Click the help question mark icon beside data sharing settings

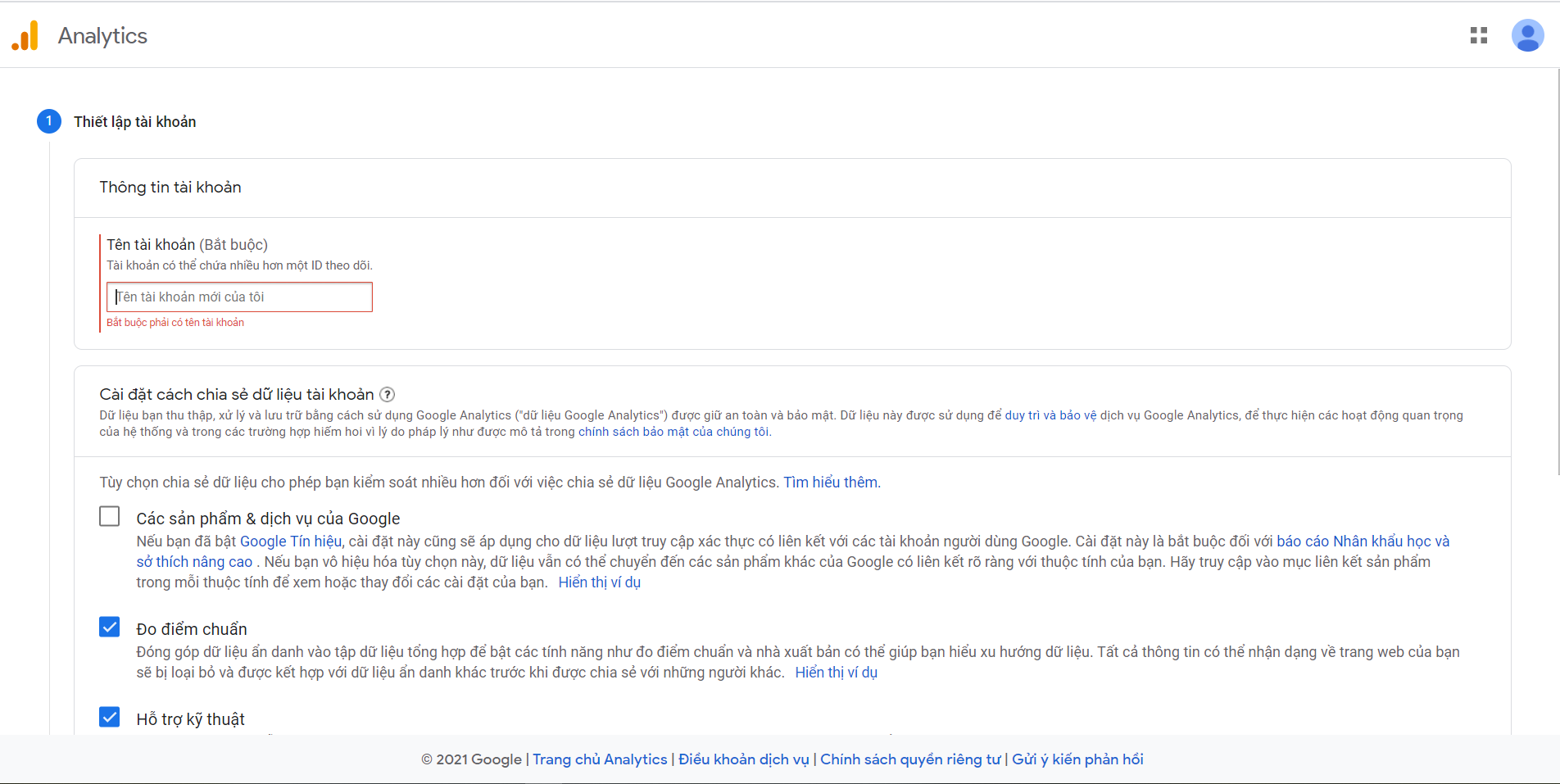[388, 395]
